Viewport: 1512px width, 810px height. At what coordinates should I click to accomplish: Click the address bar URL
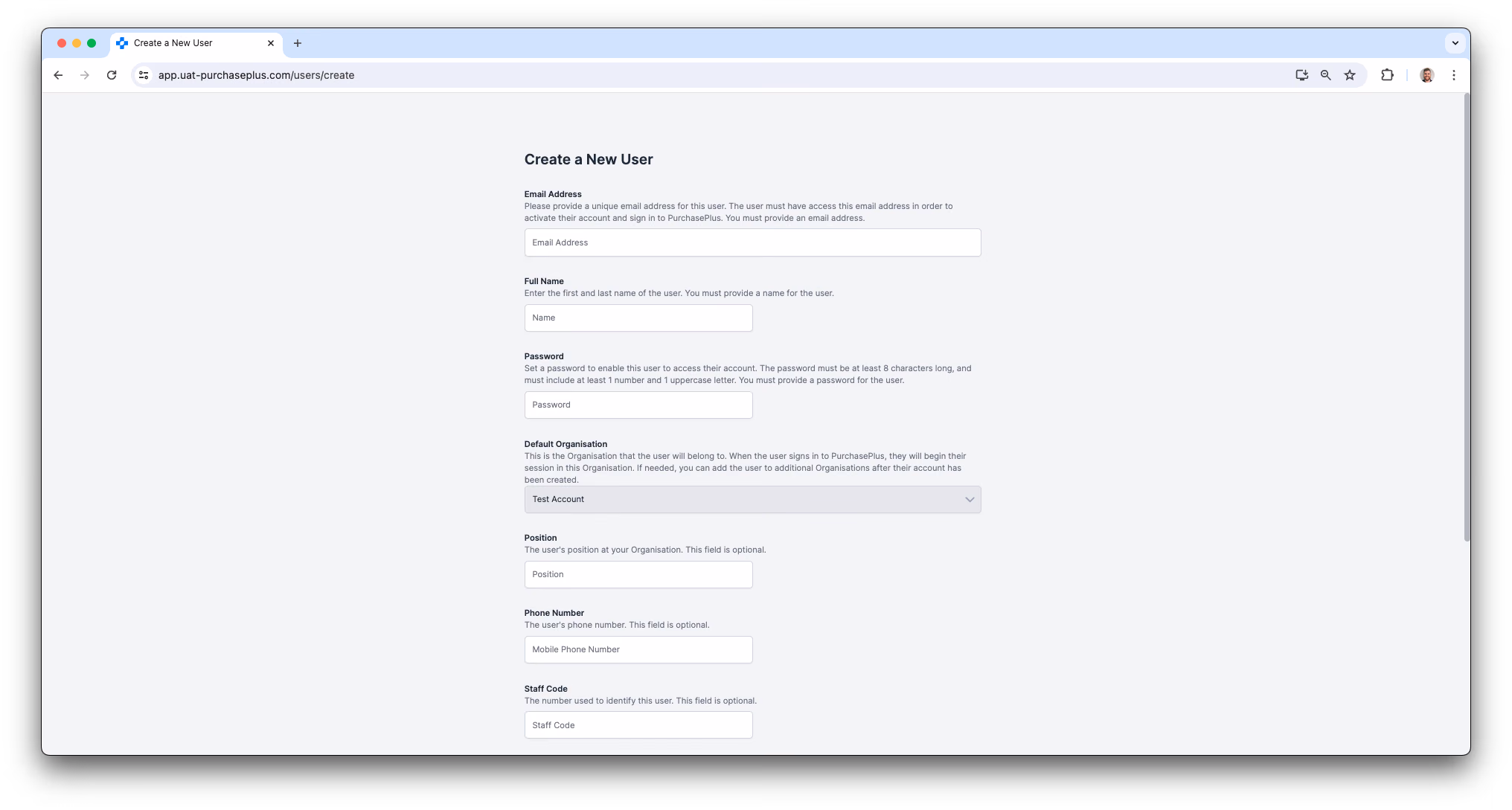point(256,75)
